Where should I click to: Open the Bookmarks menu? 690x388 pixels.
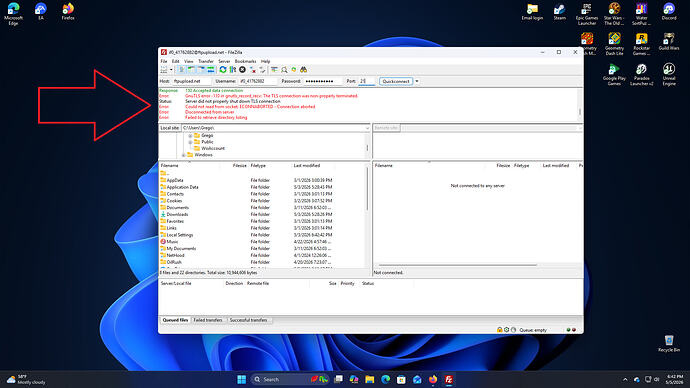pyautogui.click(x=245, y=61)
